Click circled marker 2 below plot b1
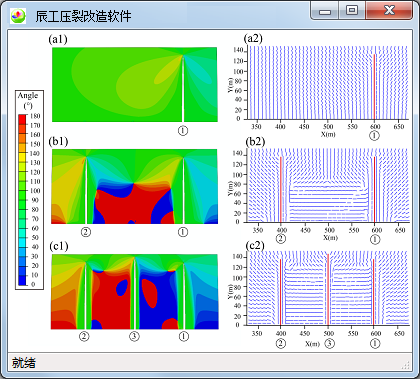This screenshot has height=380, width=420. [86, 232]
